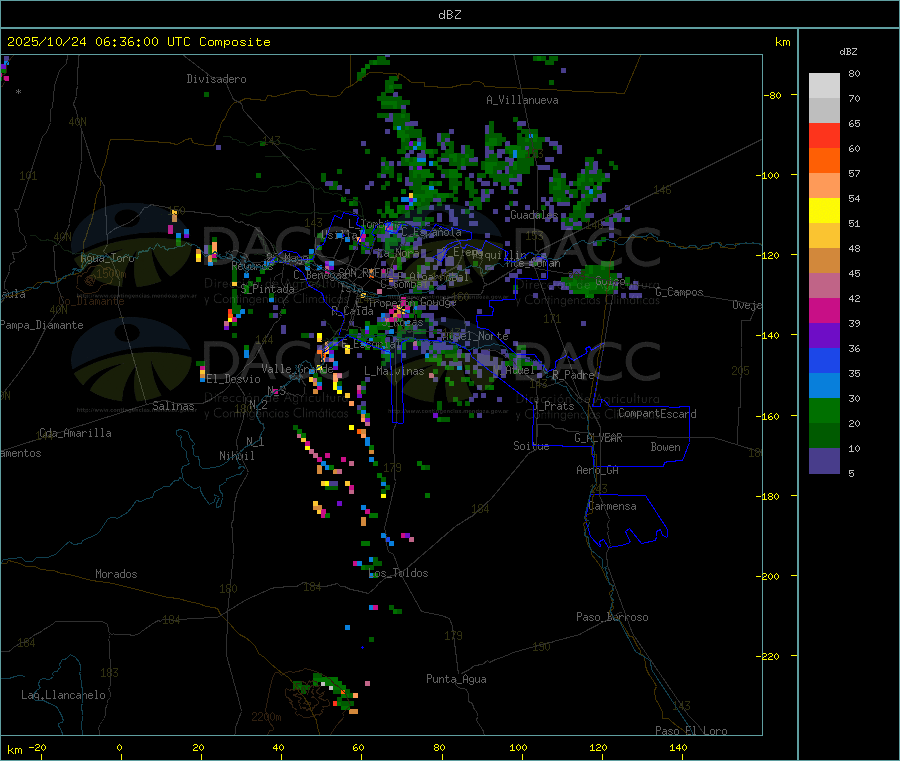Click the CompantEscard map label
Screen dimensions: 900x761
click(x=657, y=414)
